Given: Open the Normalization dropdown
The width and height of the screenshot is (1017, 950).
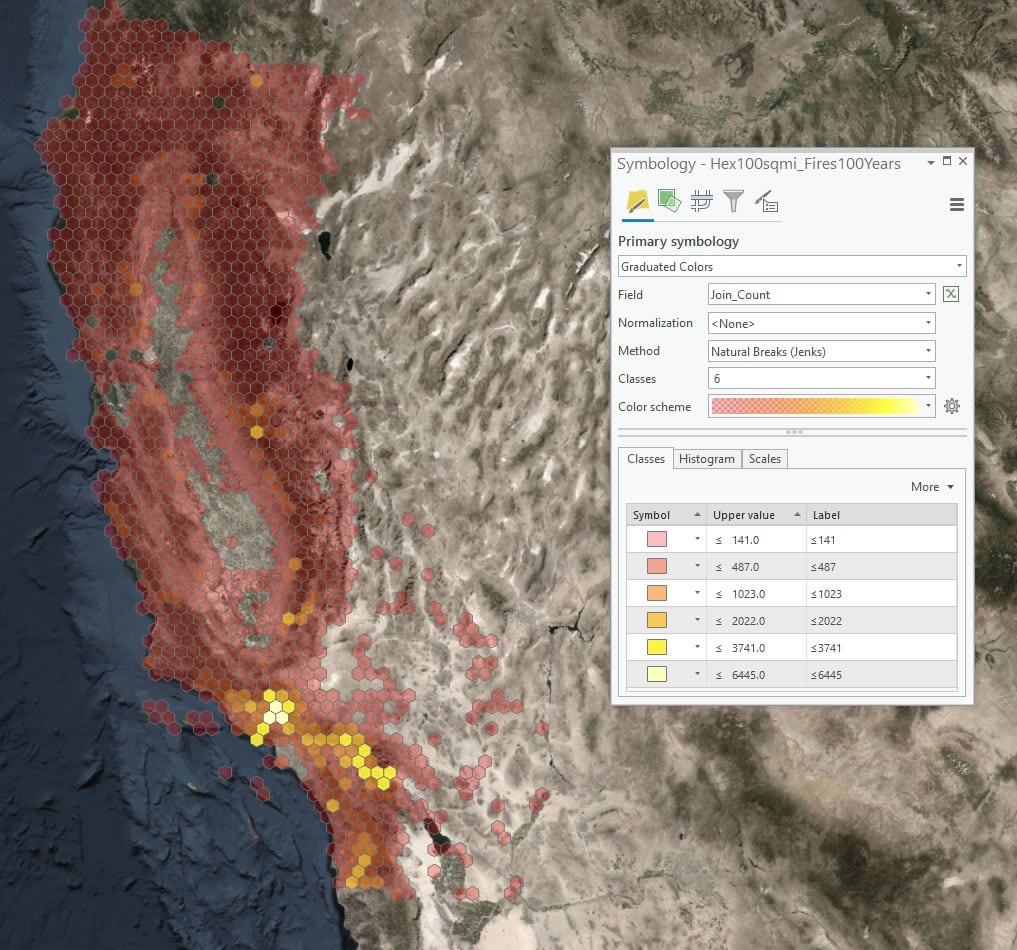Looking at the screenshot, I should 821,323.
